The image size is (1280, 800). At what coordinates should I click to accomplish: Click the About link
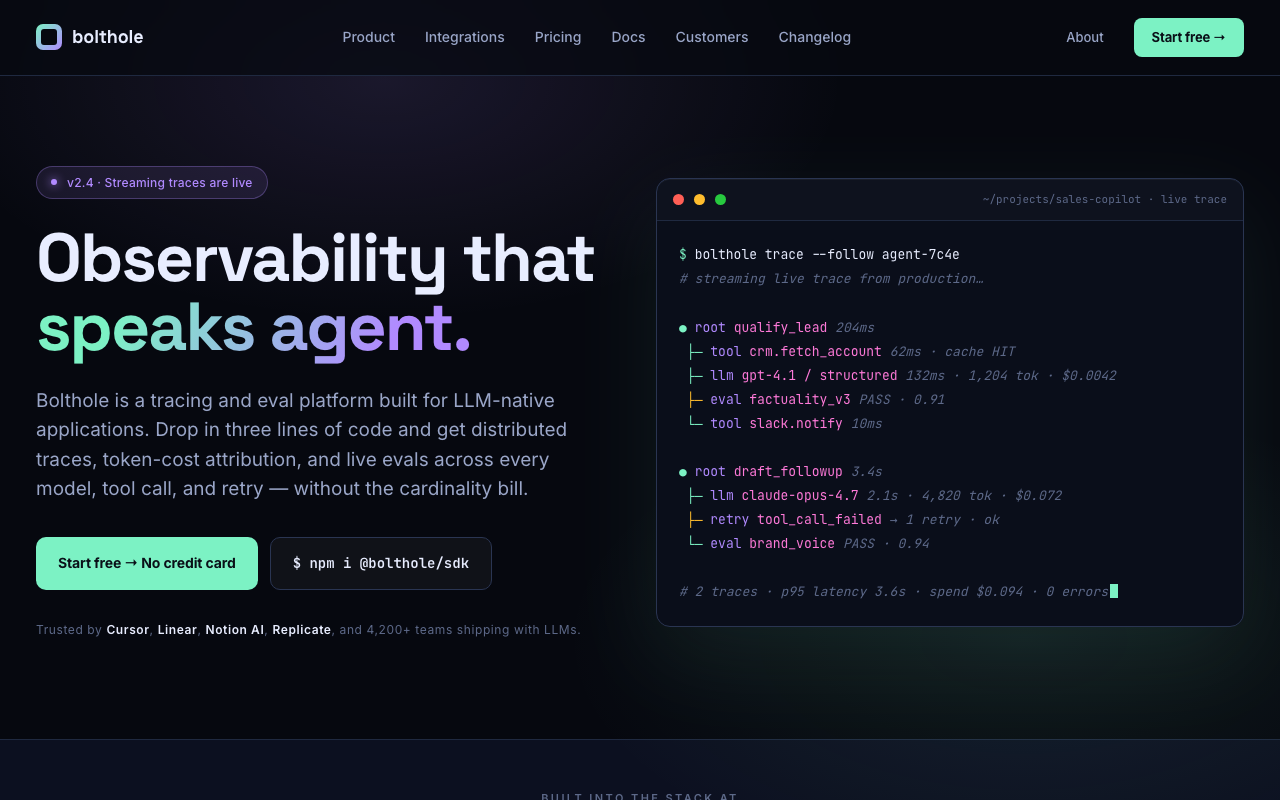[1085, 37]
